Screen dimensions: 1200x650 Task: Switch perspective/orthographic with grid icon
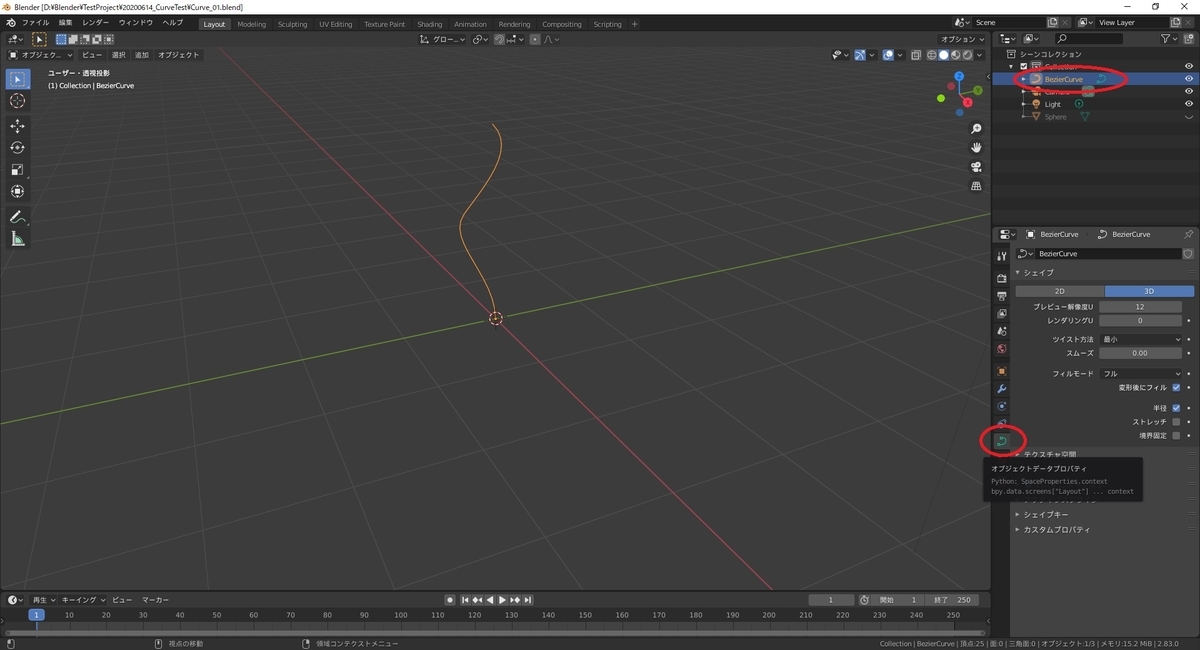[x=976, y=186]
